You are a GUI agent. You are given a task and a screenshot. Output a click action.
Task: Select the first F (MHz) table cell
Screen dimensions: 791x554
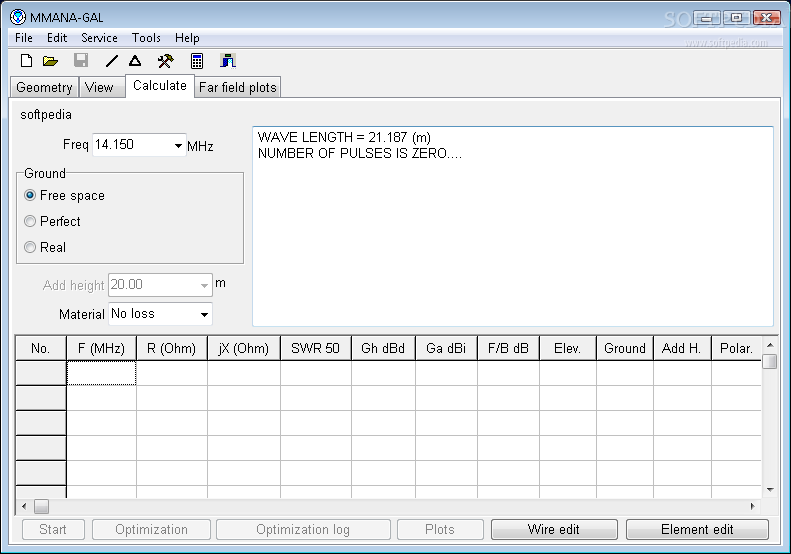pos(101,373)
